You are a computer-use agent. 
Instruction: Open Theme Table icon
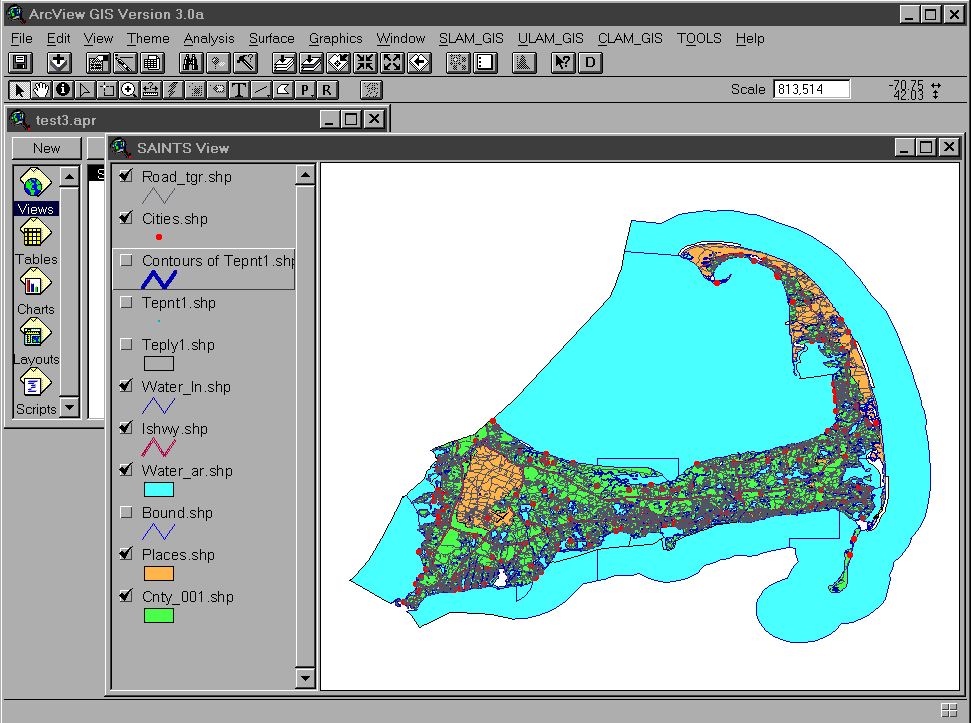coord(152,63)
